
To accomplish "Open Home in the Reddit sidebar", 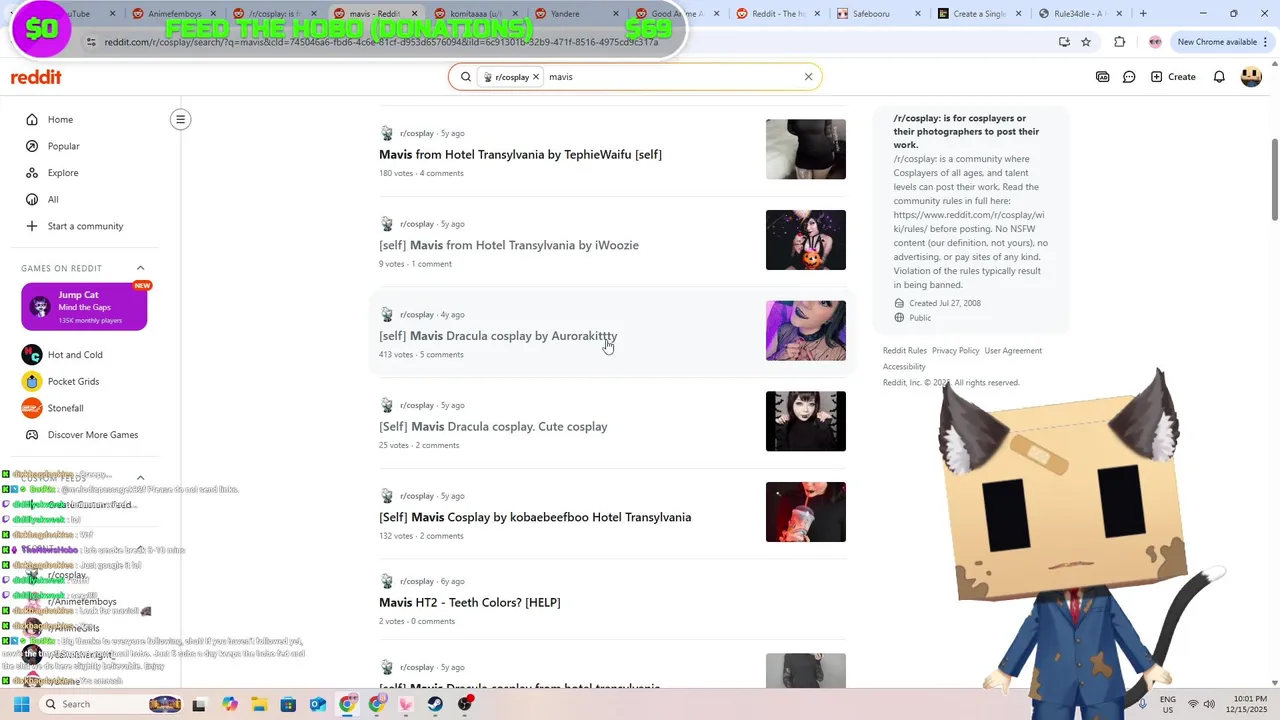I will point(60,119).
